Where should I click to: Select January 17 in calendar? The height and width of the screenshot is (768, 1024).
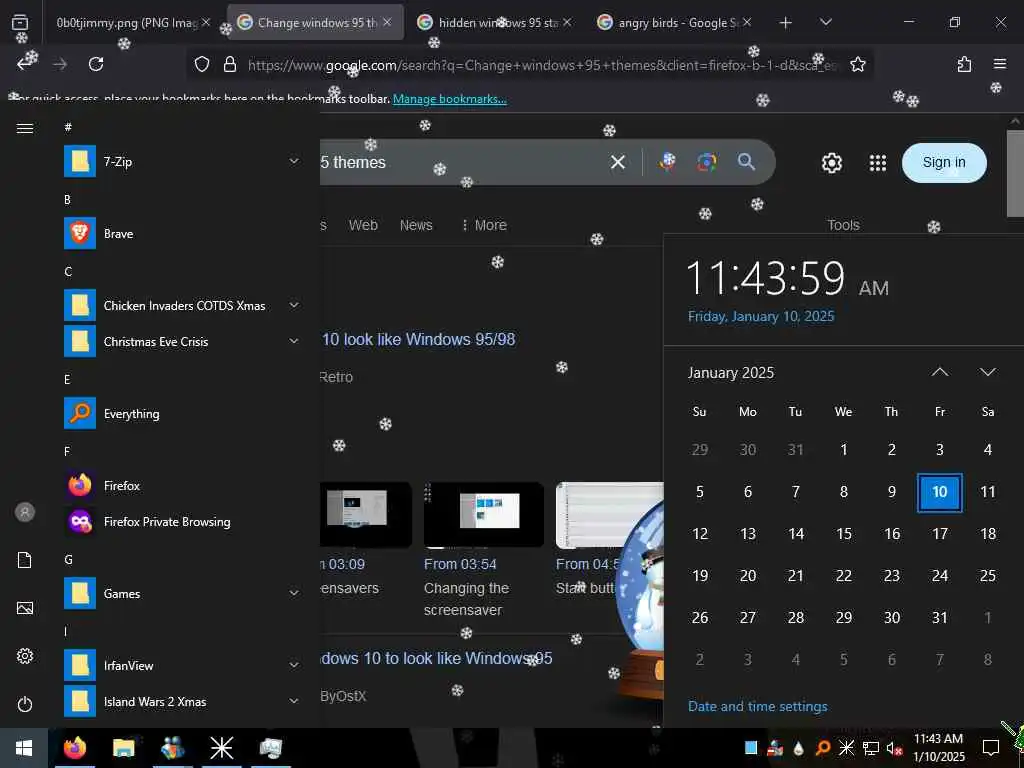(x=940, y=534)
